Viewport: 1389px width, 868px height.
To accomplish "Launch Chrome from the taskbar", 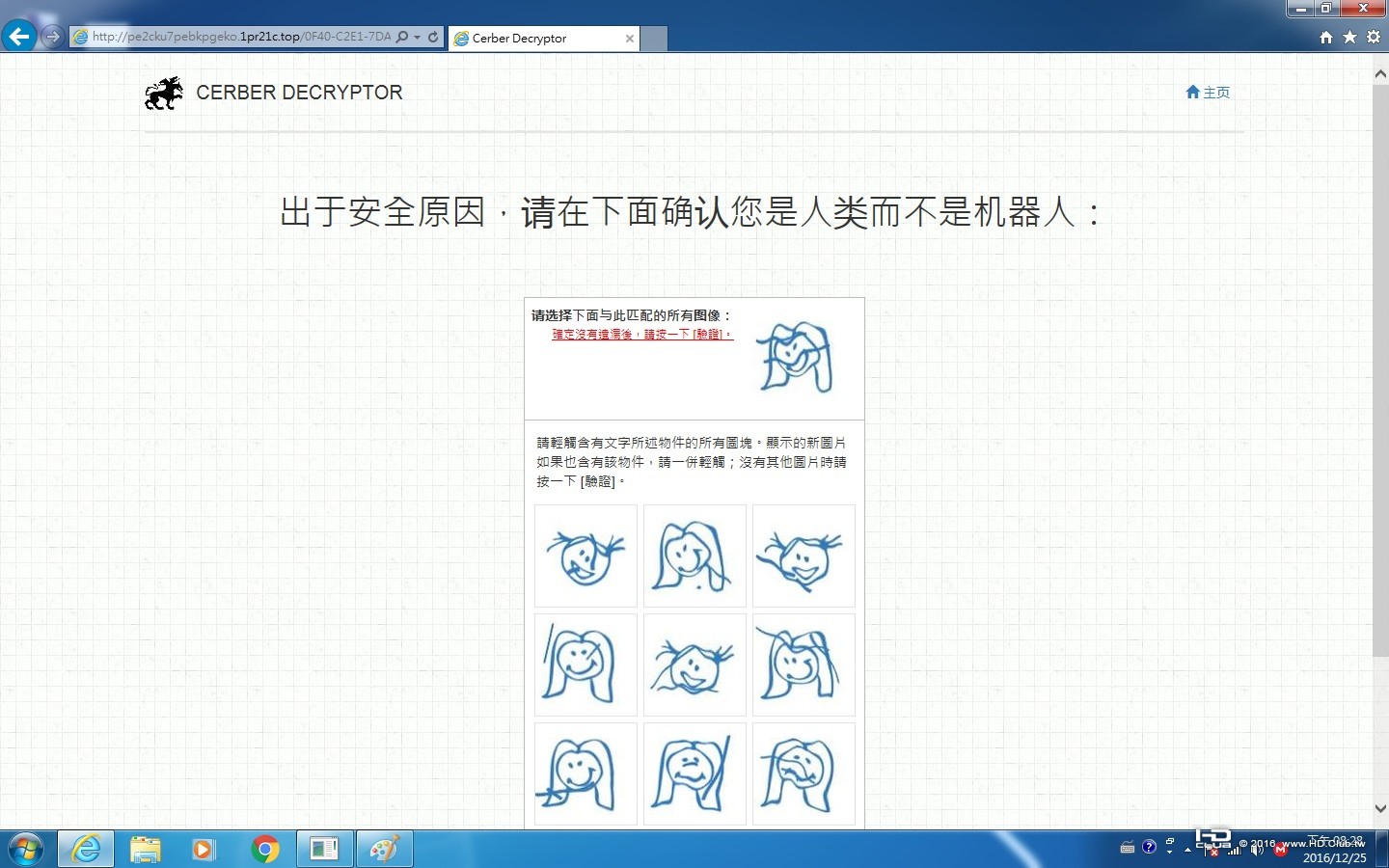I will click(x=265, y=850).
